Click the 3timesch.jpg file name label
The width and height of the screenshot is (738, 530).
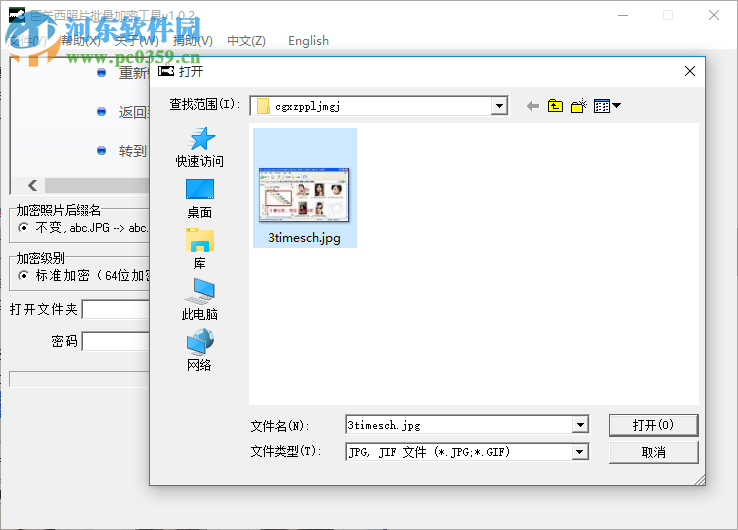click(305, 238)
